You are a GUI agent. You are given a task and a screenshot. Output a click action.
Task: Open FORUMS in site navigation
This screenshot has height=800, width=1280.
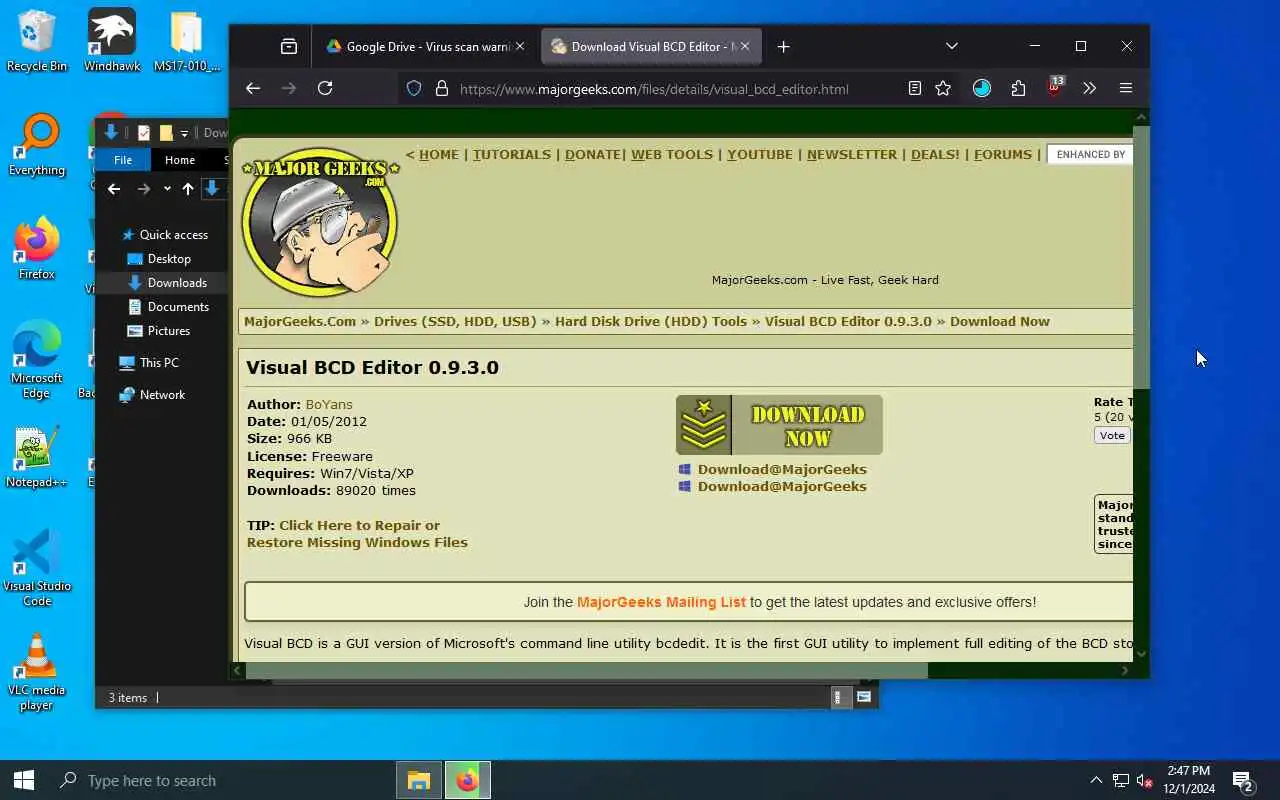1003,154
